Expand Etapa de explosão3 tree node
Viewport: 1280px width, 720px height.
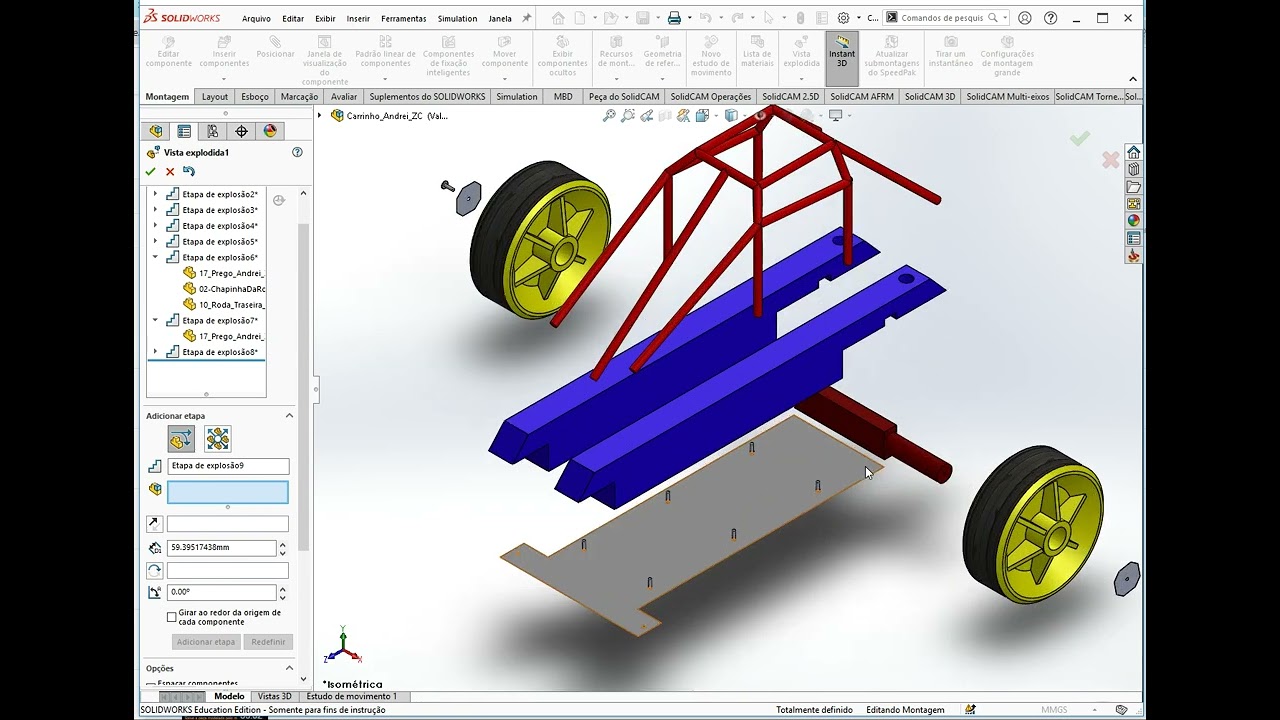(155, 210)
